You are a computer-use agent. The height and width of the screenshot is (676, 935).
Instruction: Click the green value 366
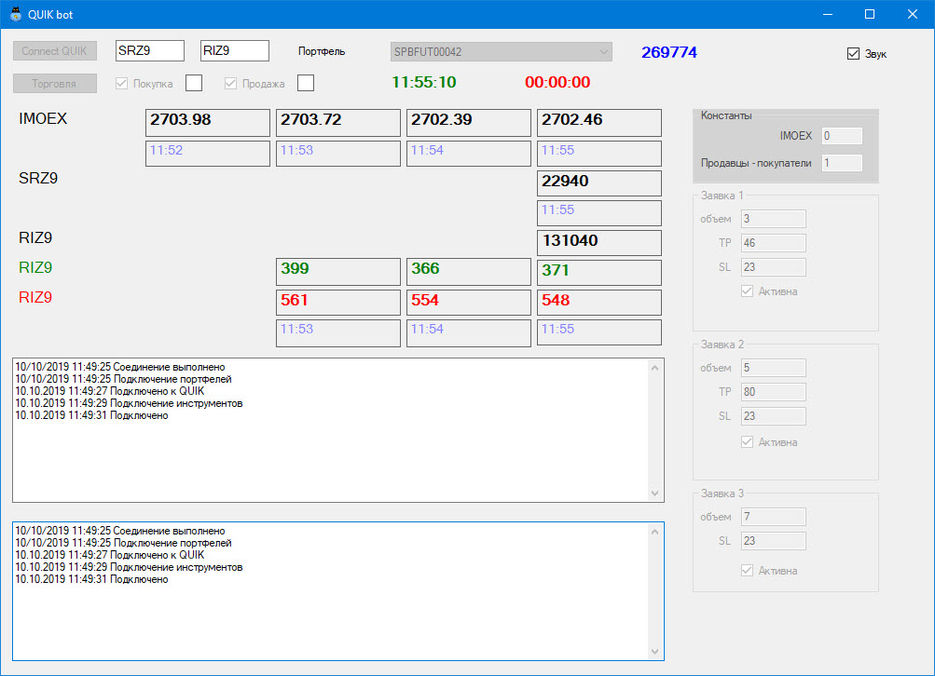coord(469,272)
